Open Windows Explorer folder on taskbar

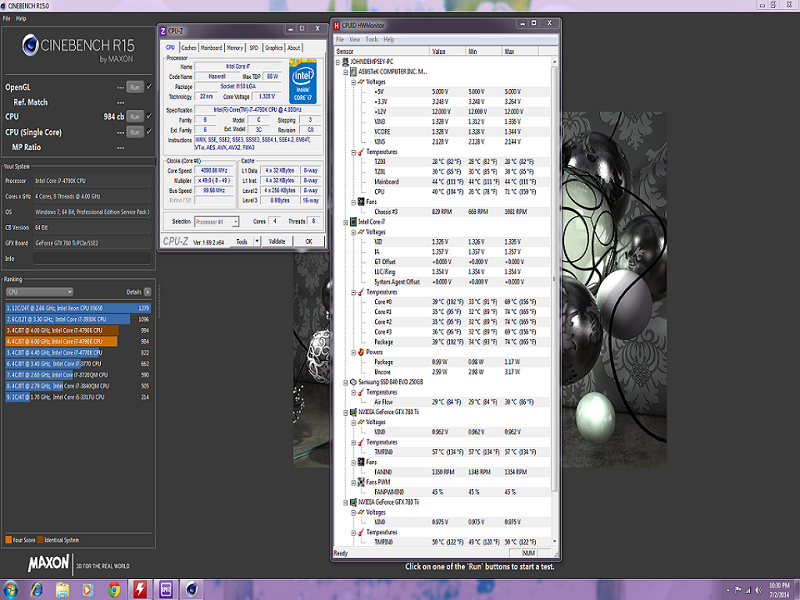coord(62,590)
